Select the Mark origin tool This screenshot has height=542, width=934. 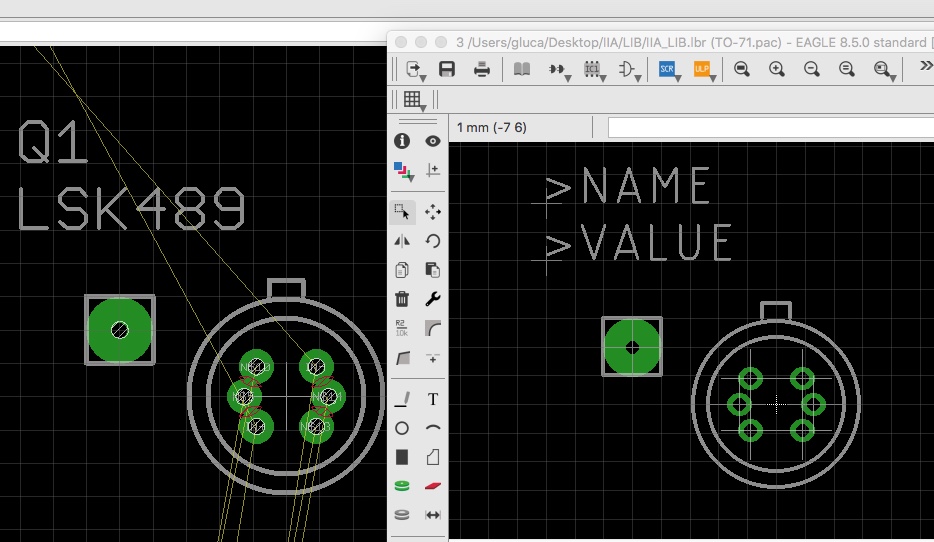(433, 171)
